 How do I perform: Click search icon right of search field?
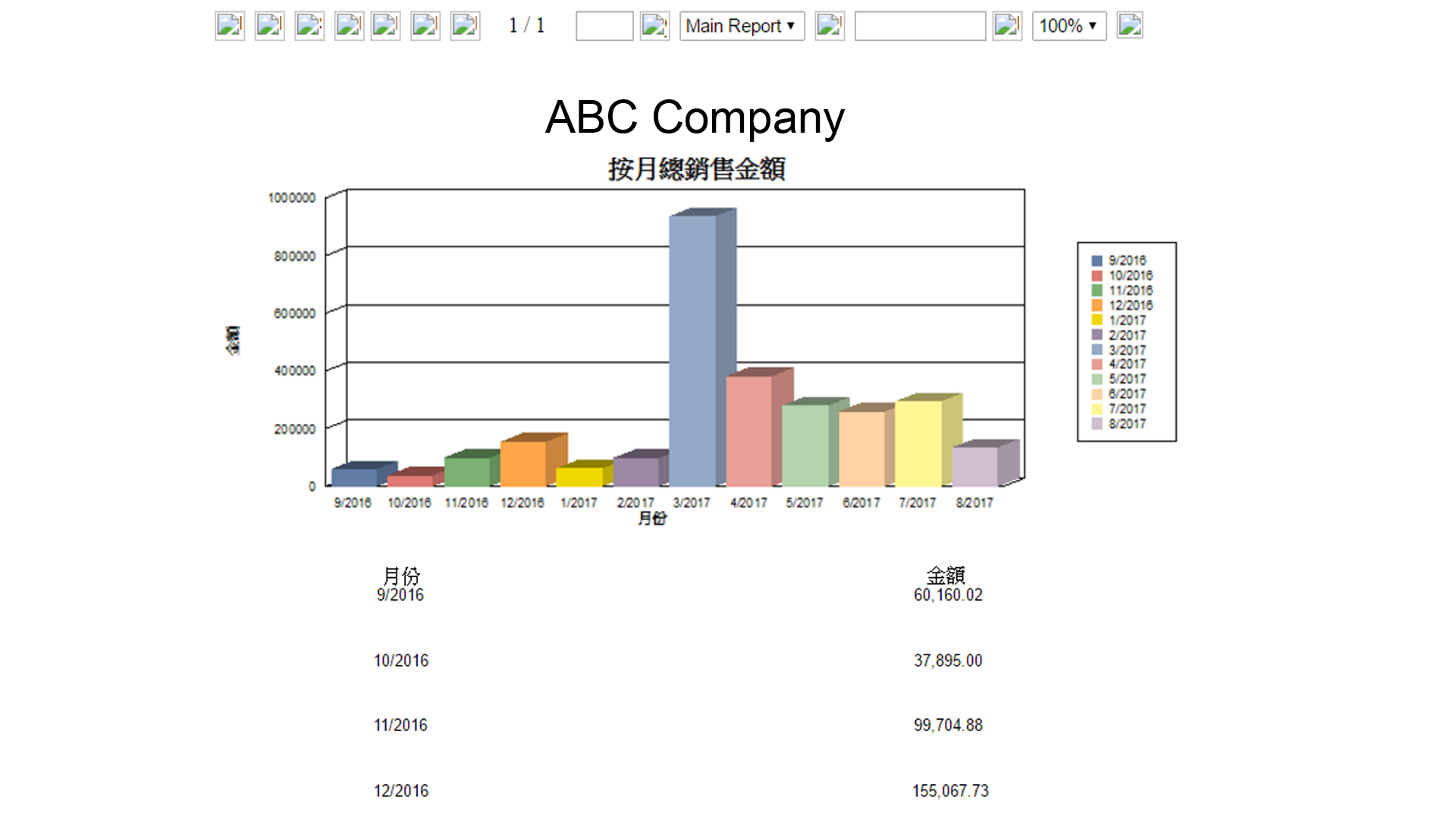pyautogui.click(x=1007, y=26)
